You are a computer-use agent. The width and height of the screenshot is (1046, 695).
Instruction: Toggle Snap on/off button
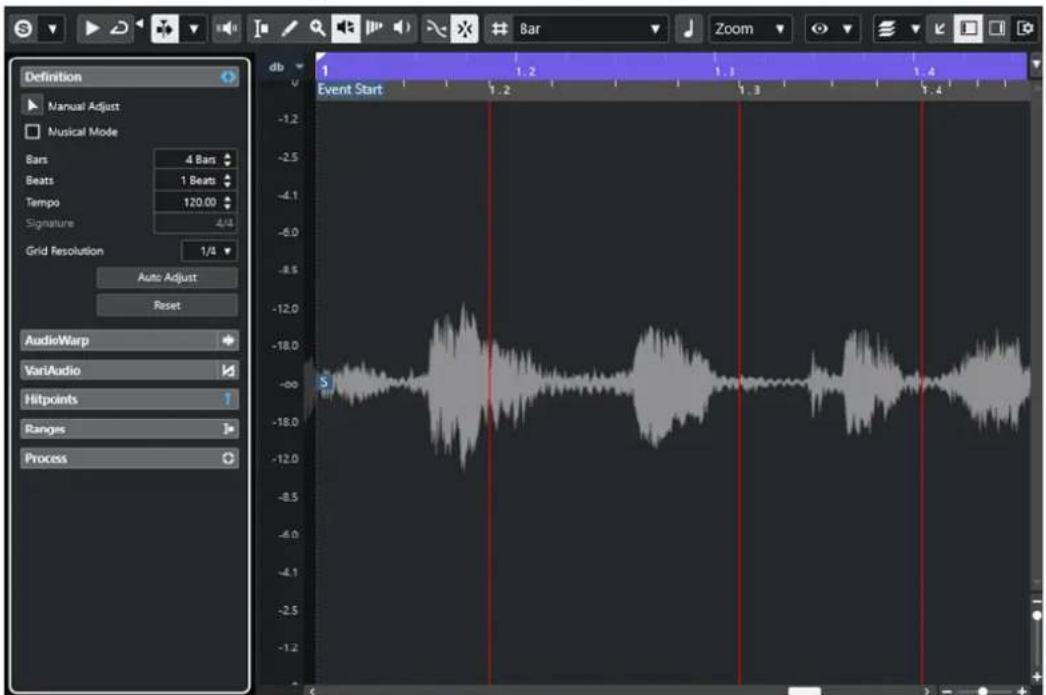pos(464,29)
